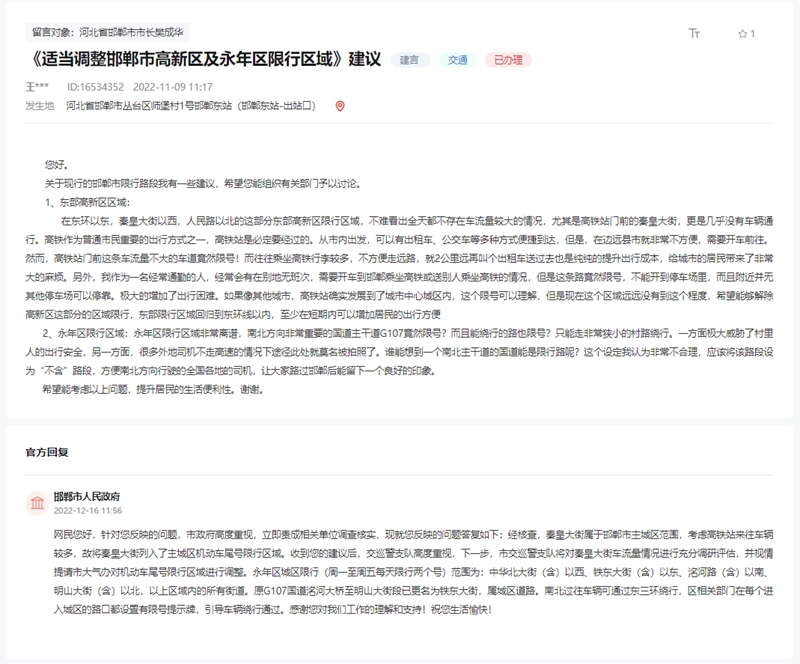Image resolution: width=800 pixels, height=664 pixels.
Task: Click the replier name 邯郸市人民政府
Action: [x=87, y=497]
